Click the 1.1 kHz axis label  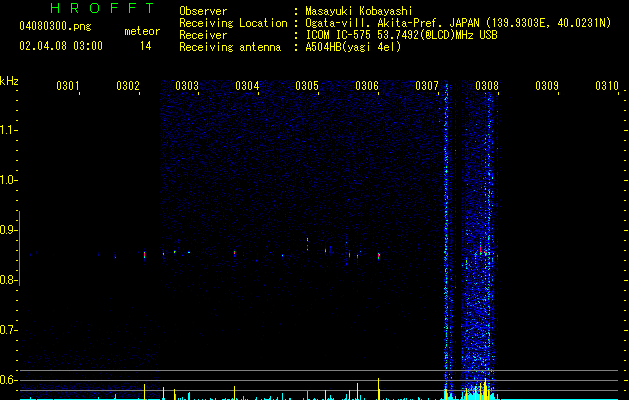point(8,130)
